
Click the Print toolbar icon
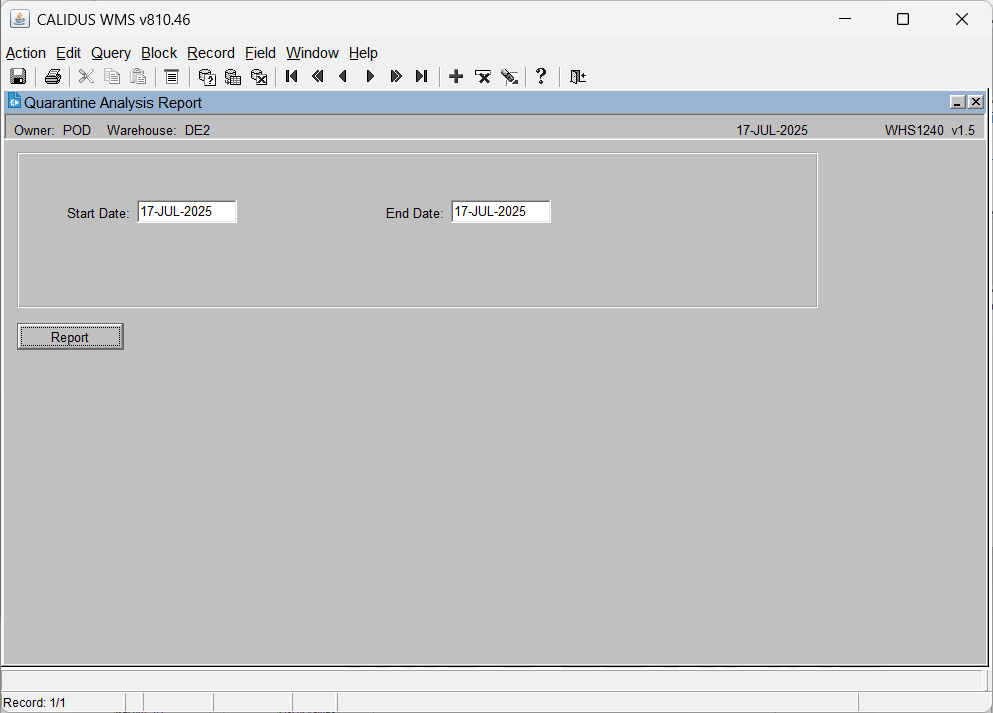coord(53,77)
